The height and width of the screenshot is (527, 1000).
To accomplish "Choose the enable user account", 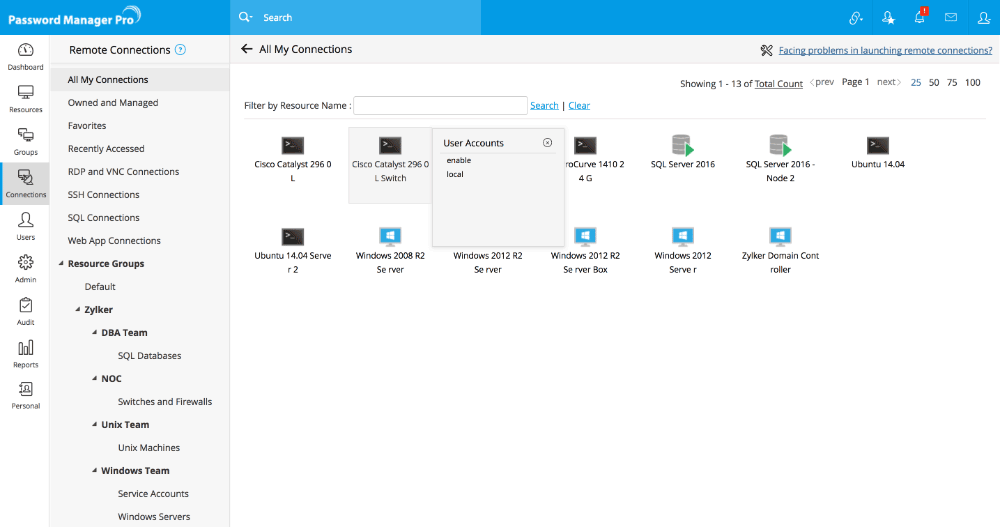I will pos(459,160).
